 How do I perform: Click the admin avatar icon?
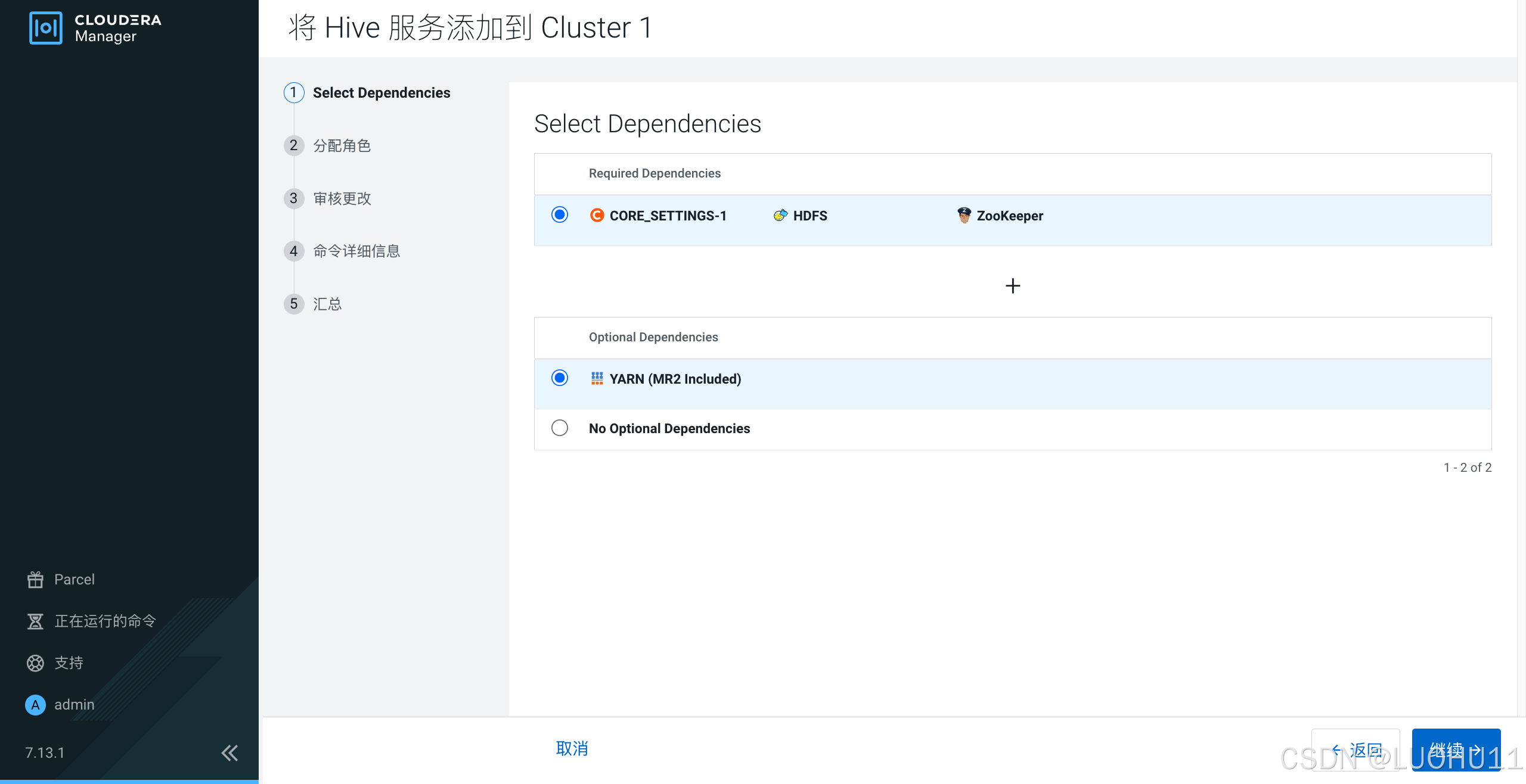coord(35,704)
